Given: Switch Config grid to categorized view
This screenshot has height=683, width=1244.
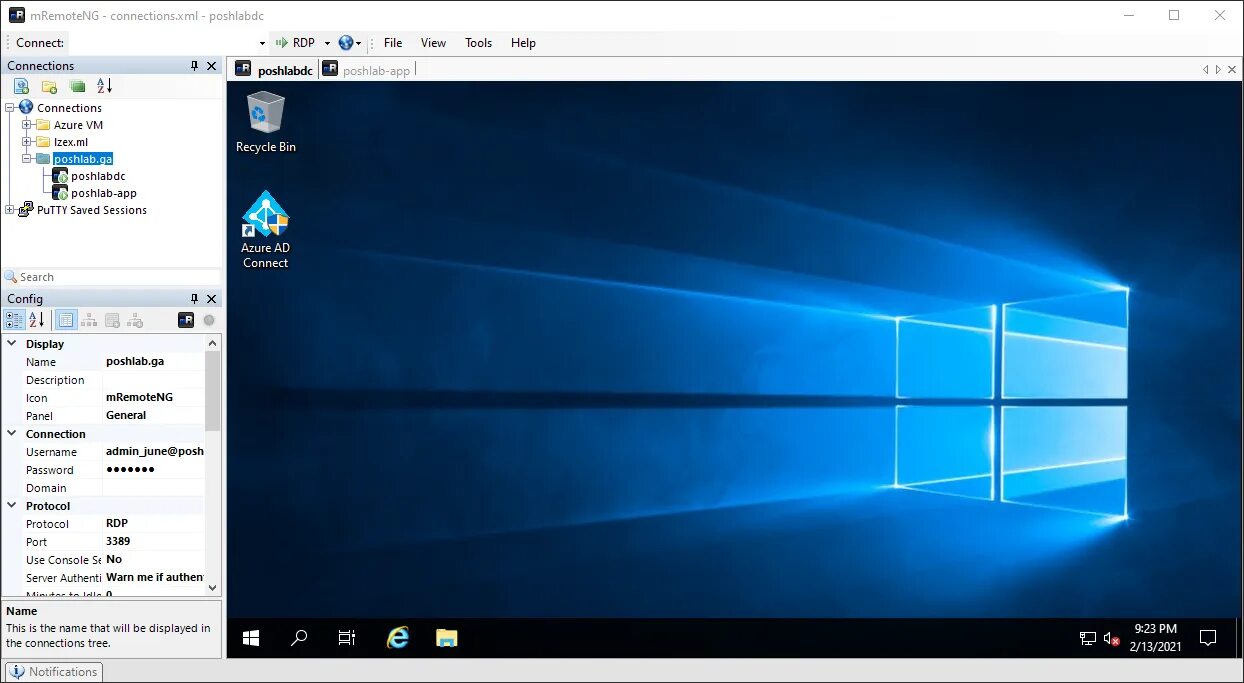Looking at the screenshot, I should [14, 320].
